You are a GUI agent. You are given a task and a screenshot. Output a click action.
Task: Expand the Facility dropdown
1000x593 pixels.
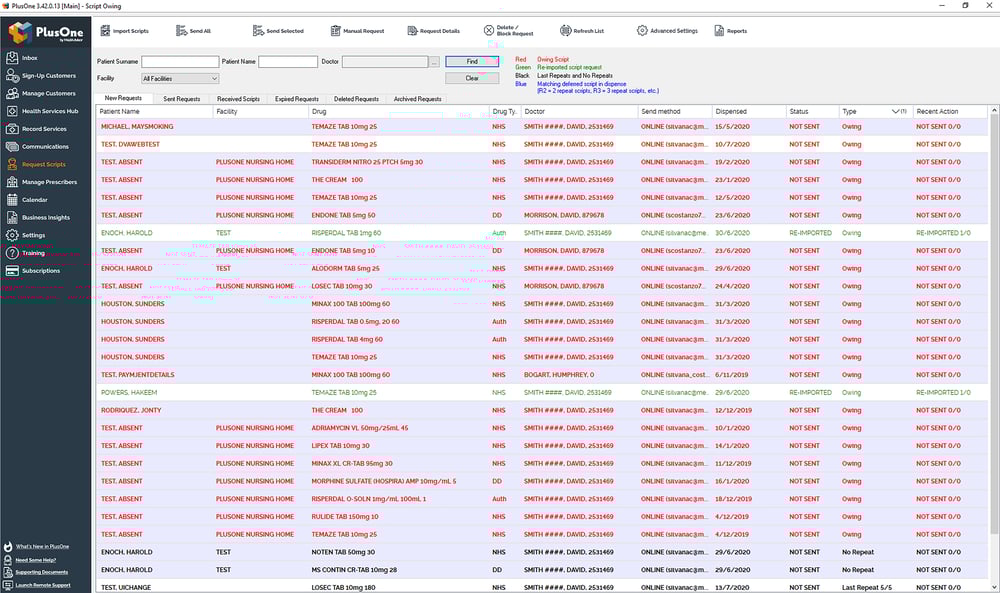click(x=214, y=78)
